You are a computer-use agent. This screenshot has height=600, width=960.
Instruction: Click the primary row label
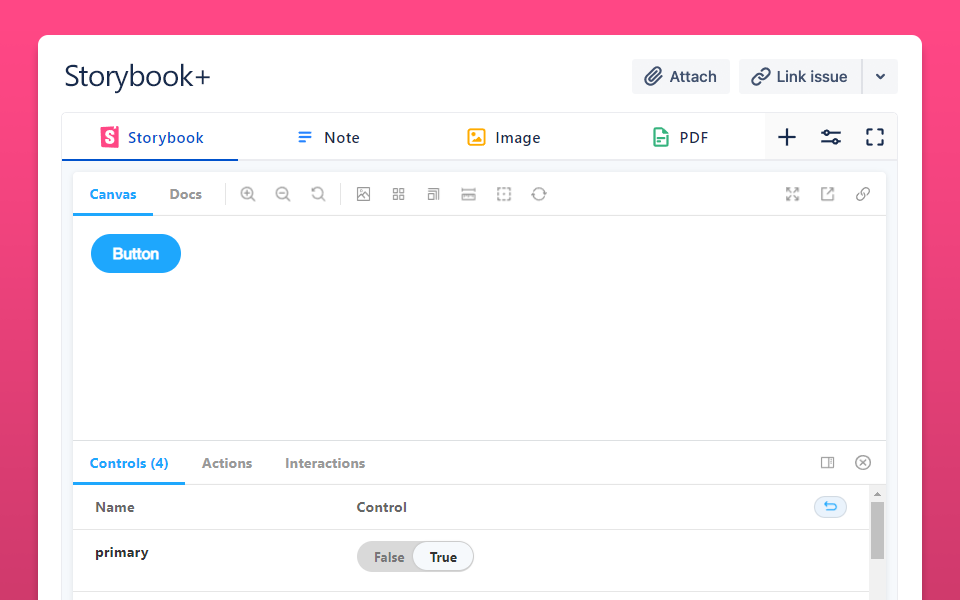click(x=122, y=553)
